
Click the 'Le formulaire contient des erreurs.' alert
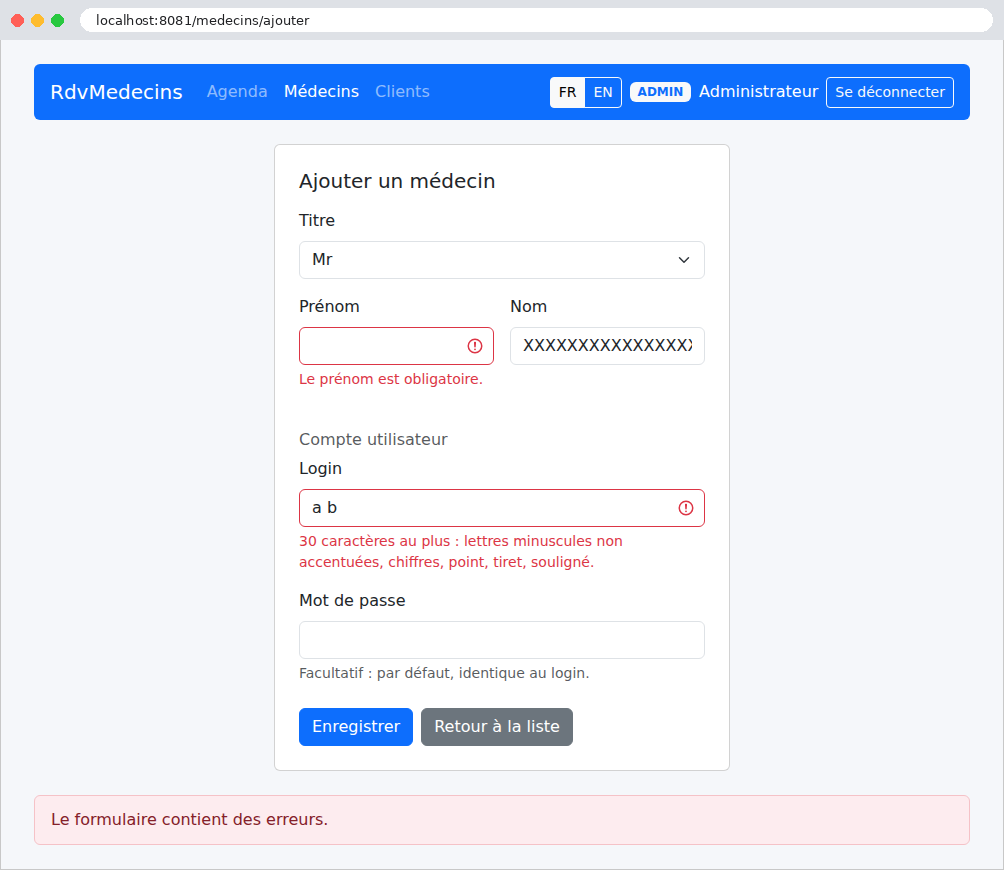coord(501,819)
